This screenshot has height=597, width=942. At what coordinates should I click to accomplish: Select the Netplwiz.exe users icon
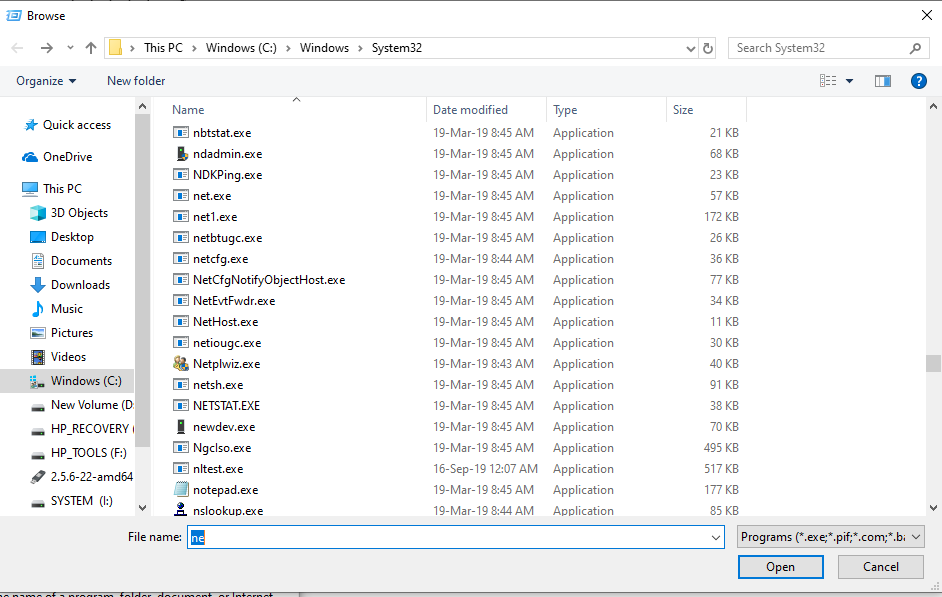(181, 363)
